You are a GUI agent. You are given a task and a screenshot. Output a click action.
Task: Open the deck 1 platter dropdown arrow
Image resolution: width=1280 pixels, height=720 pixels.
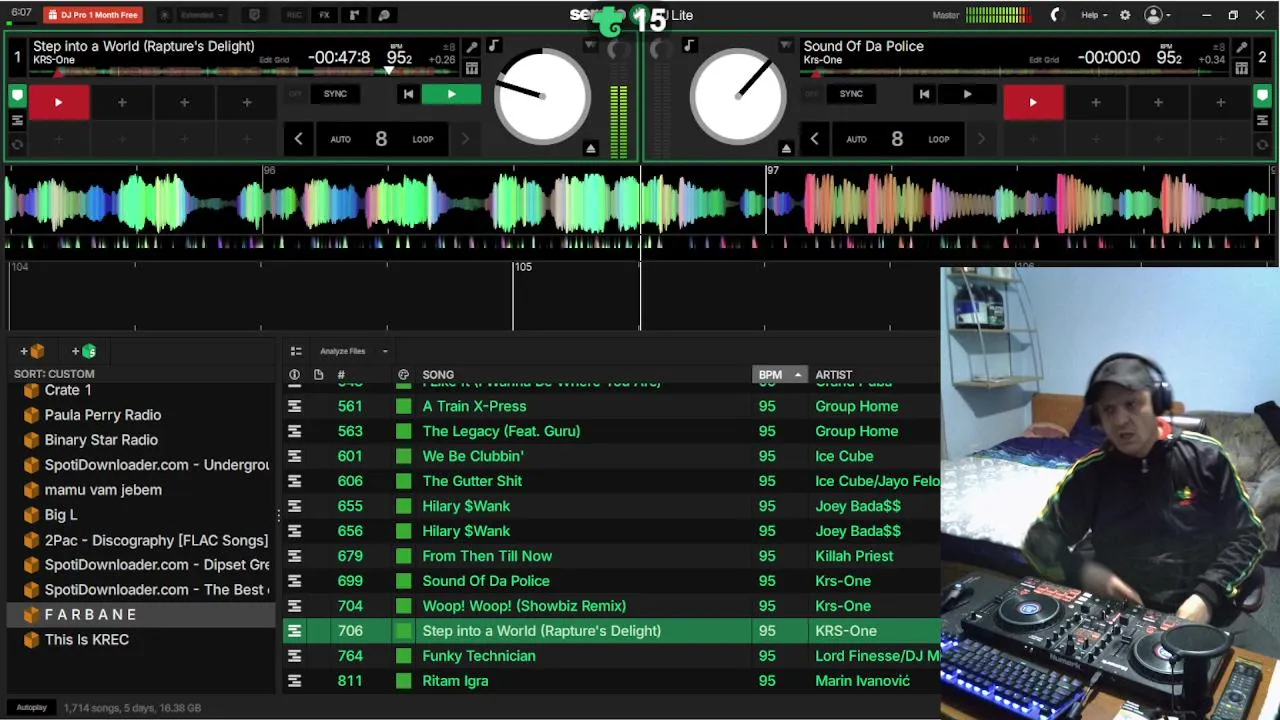[x=590, y=46]
